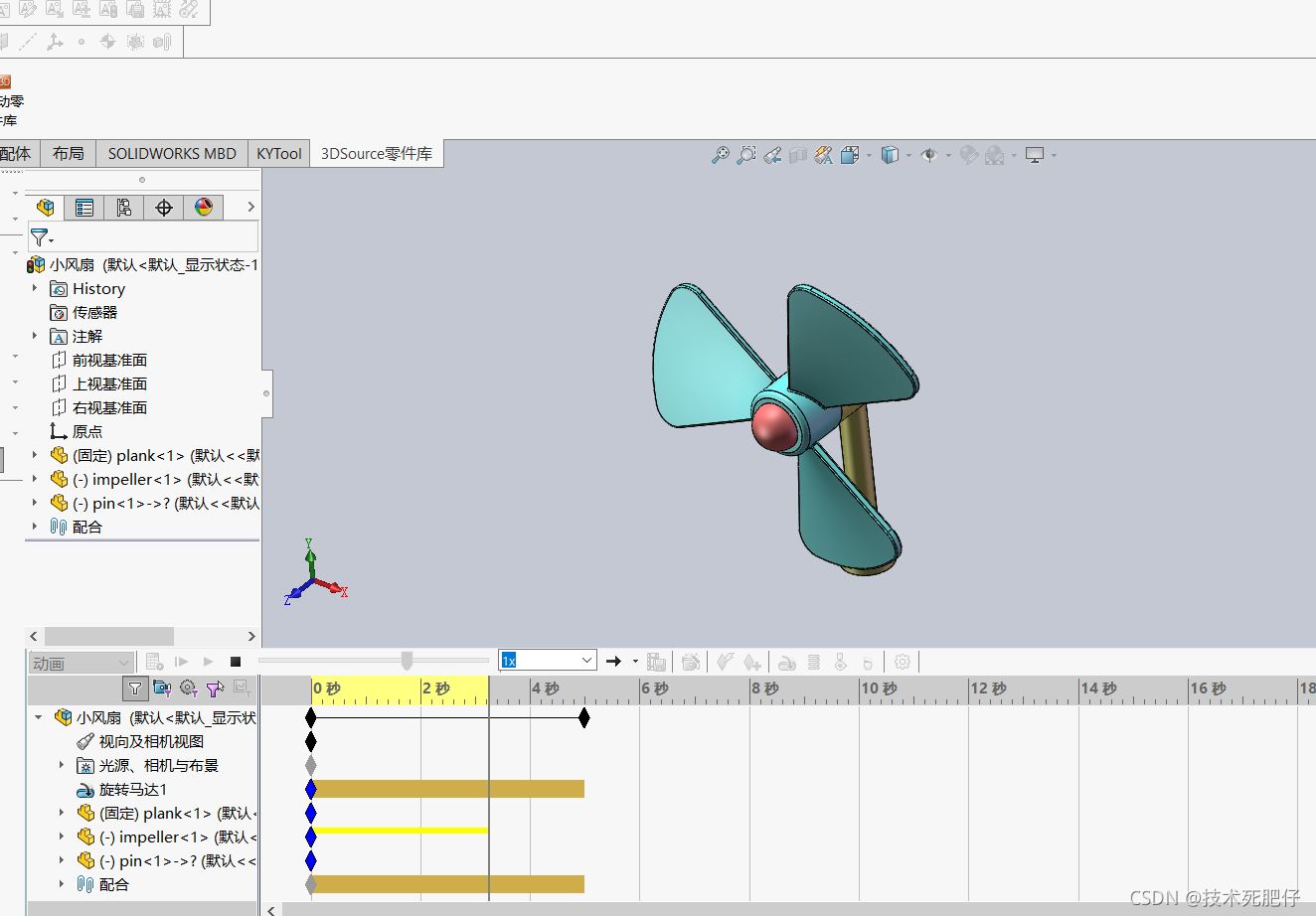Expand the 配合 mates folder in tree
This screenshot has width=1316, height=916.
pos(35,527)
